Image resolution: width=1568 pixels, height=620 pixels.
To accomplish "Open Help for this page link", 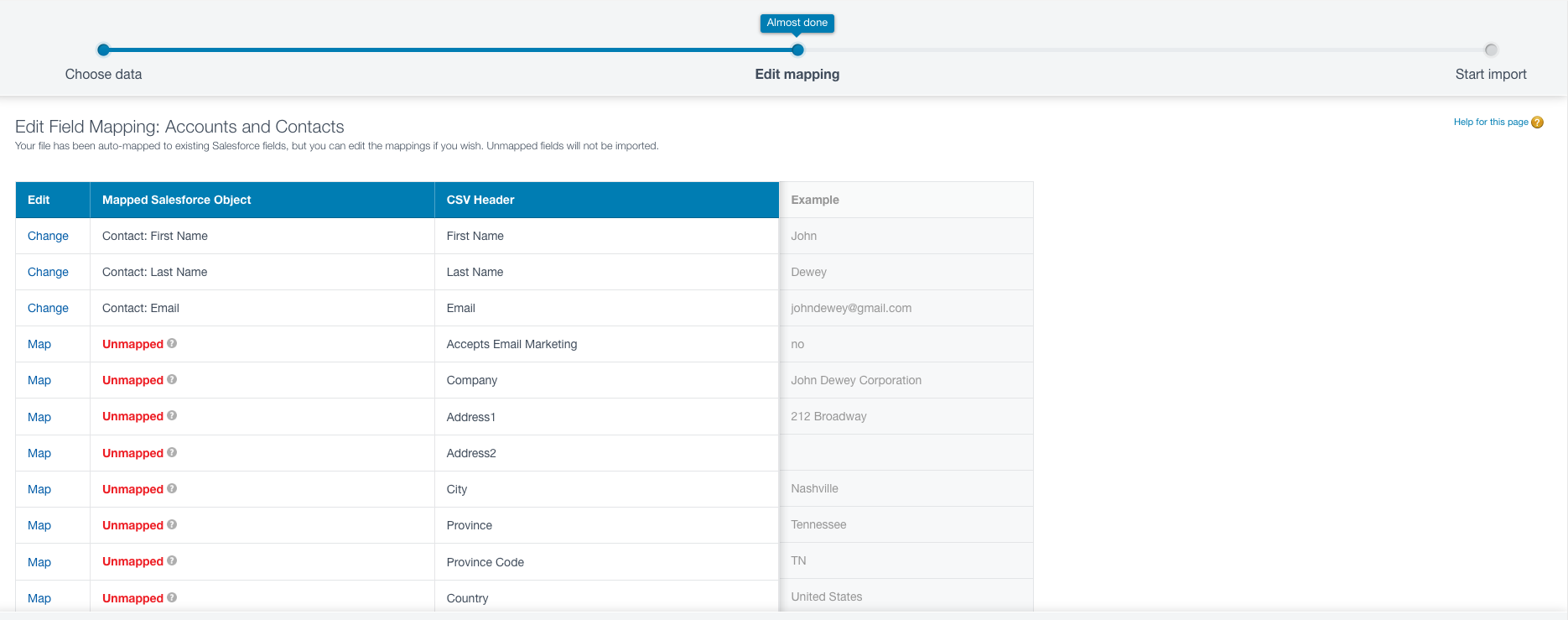I will (1490, 122).
